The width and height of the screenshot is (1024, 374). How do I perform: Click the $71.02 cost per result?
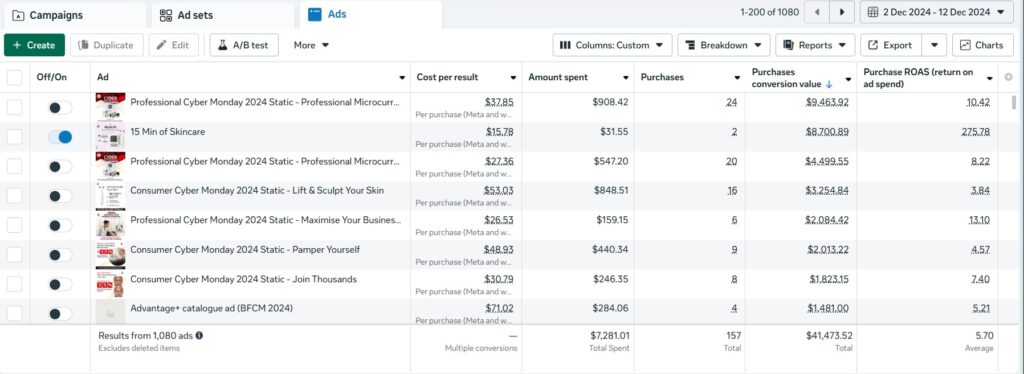(x=500, y=308)
